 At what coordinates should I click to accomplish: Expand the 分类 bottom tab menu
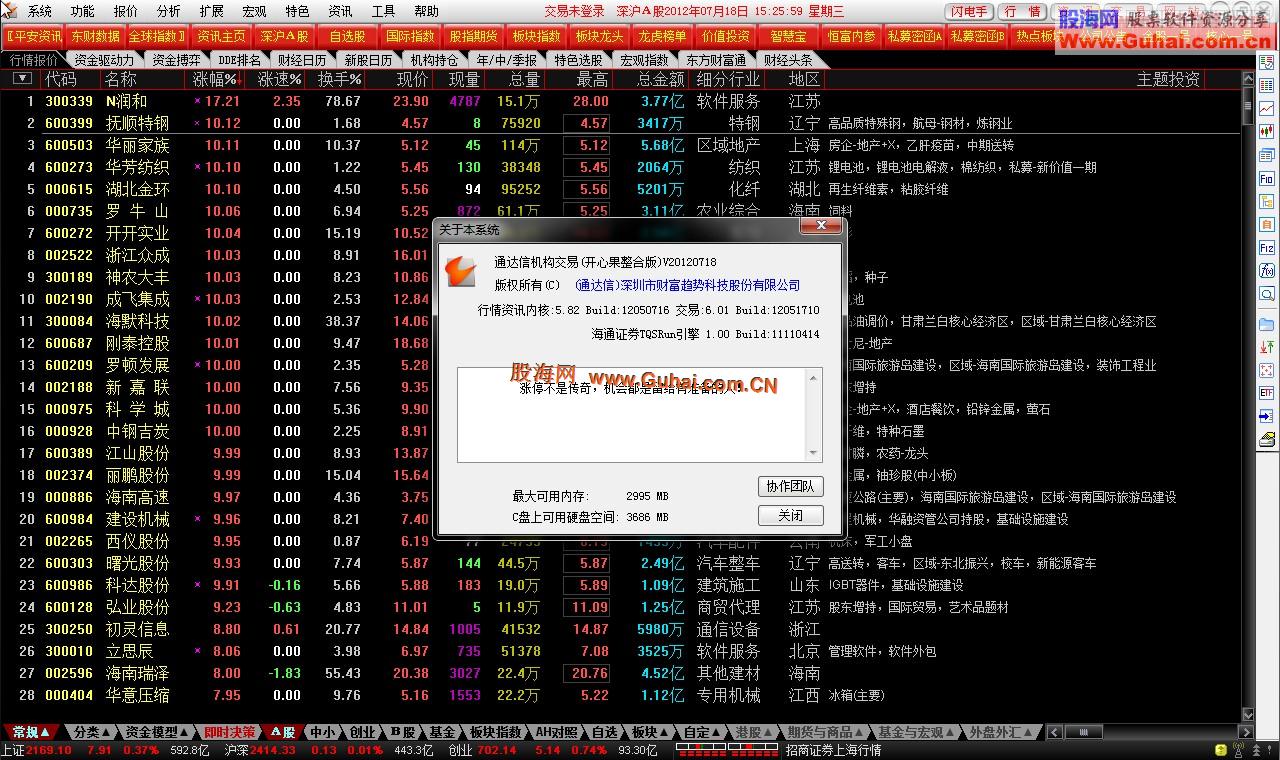107,732
